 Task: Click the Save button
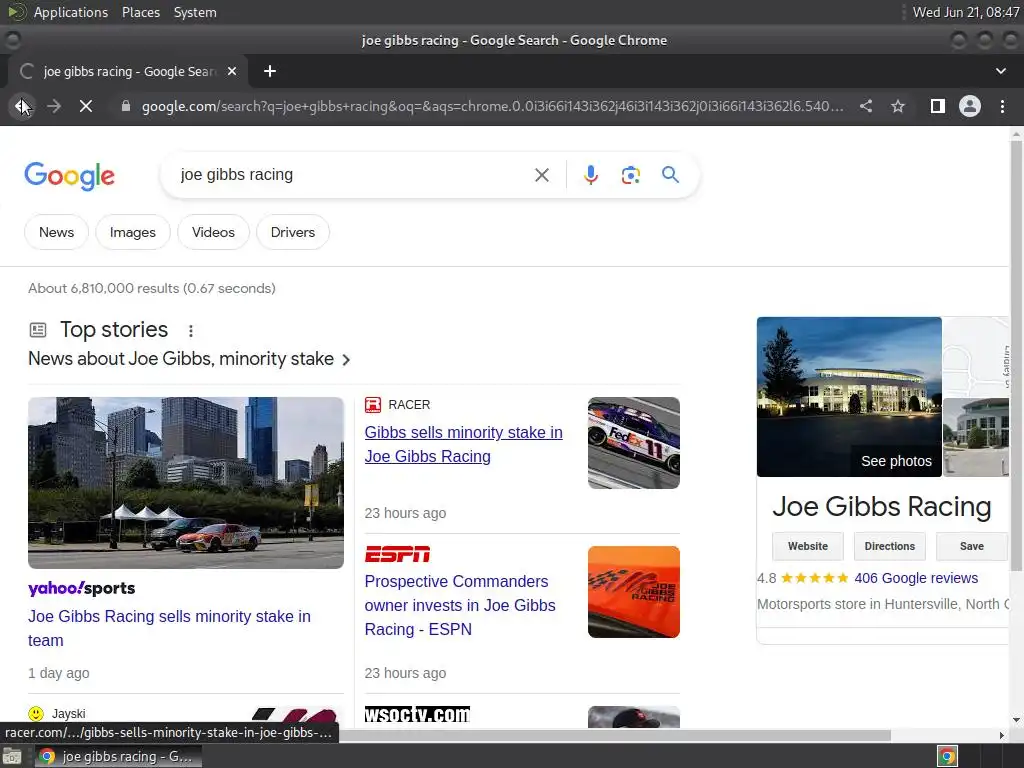(972, 546)
